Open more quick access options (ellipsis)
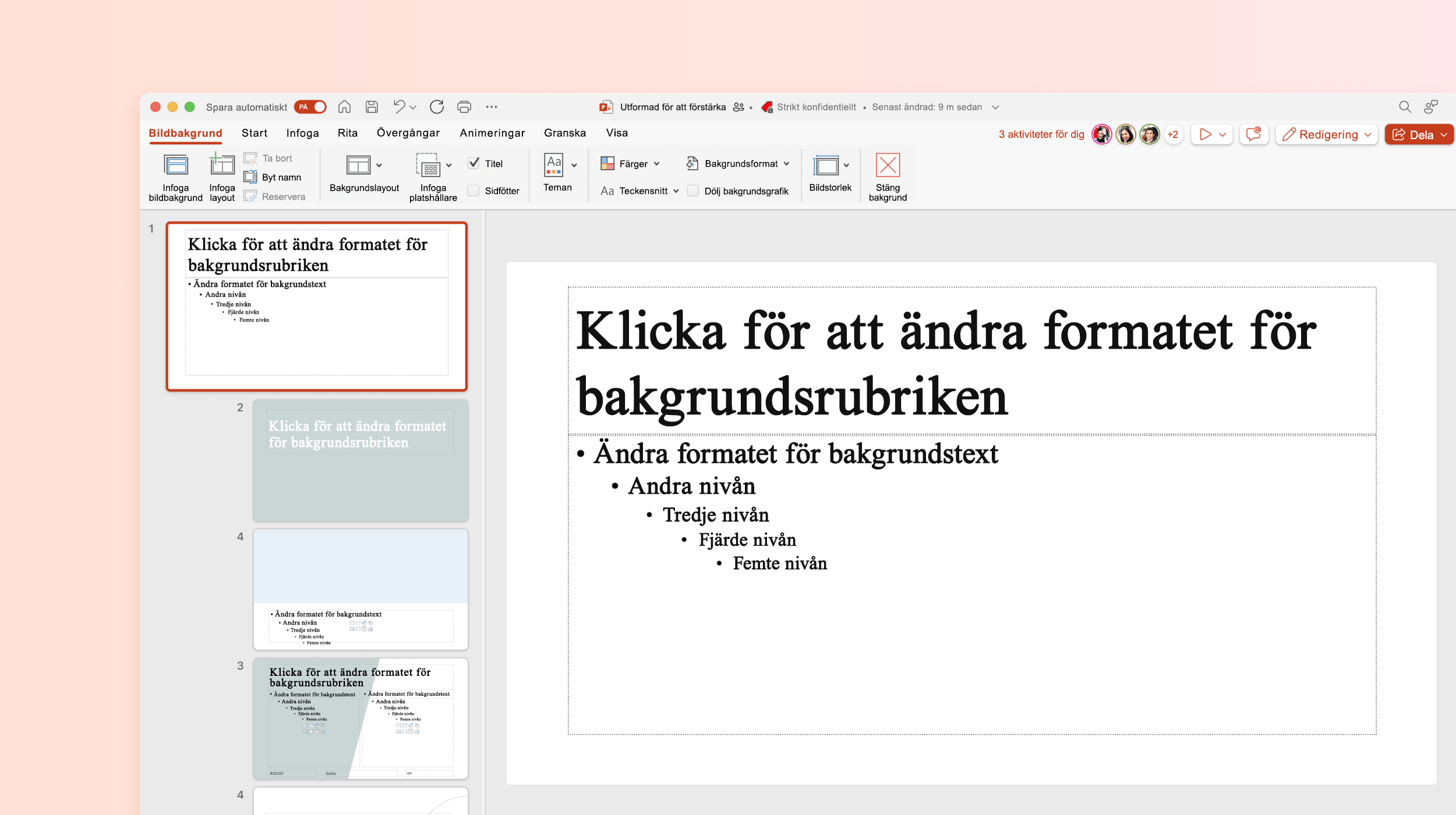This screenshot has height=815, width=1456. (x=492, y=107)
